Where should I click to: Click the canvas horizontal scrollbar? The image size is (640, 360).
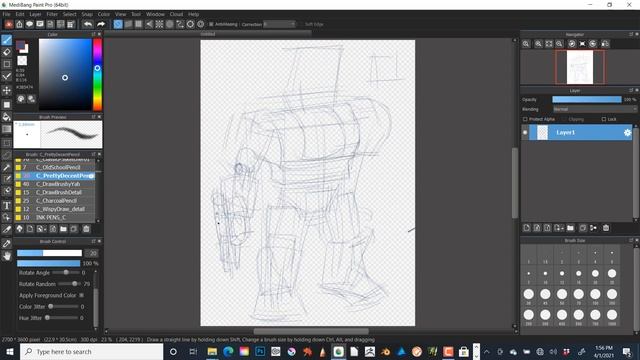pyautogui.click(x=311, y=331)
